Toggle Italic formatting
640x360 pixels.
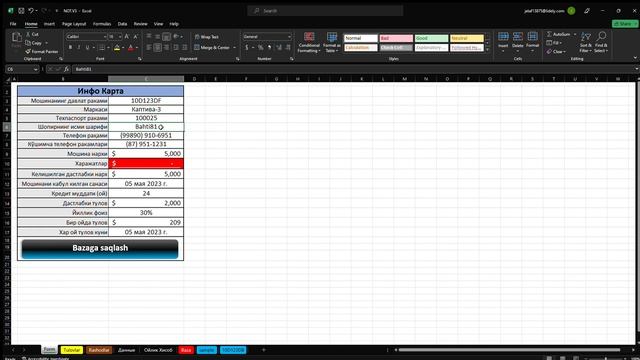[x=79, y=48]
